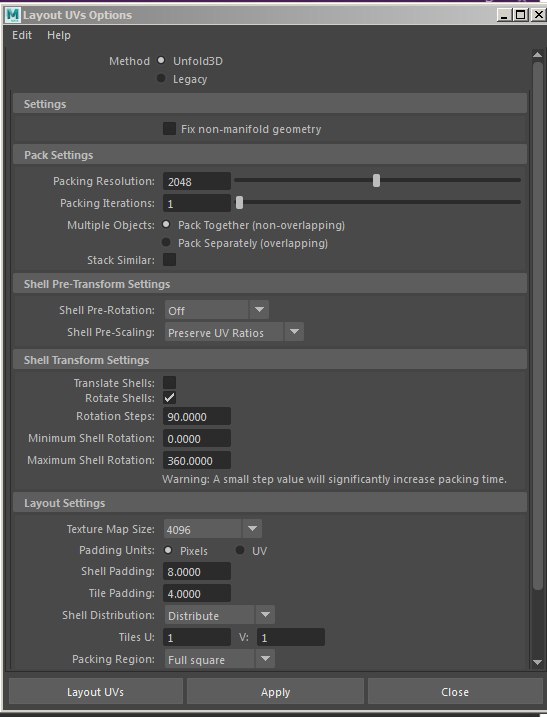The width and height of the screenshot is (547, 717).
Task: Open the Packing Region dropdown
Action: 220,659
